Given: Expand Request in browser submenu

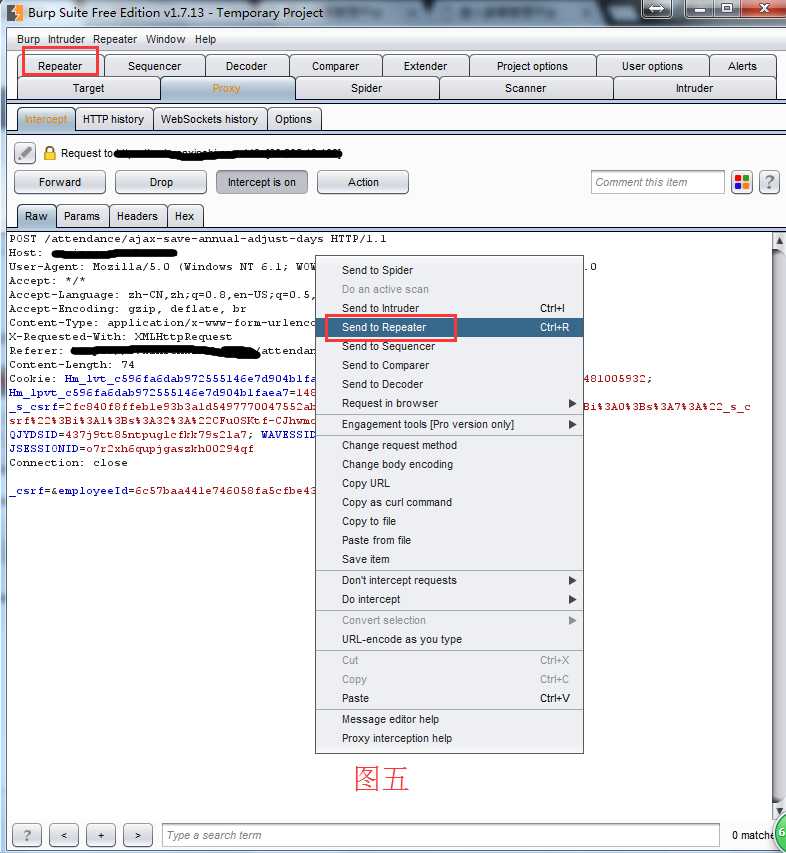Looking at the screenshot, I should point(449,403).
